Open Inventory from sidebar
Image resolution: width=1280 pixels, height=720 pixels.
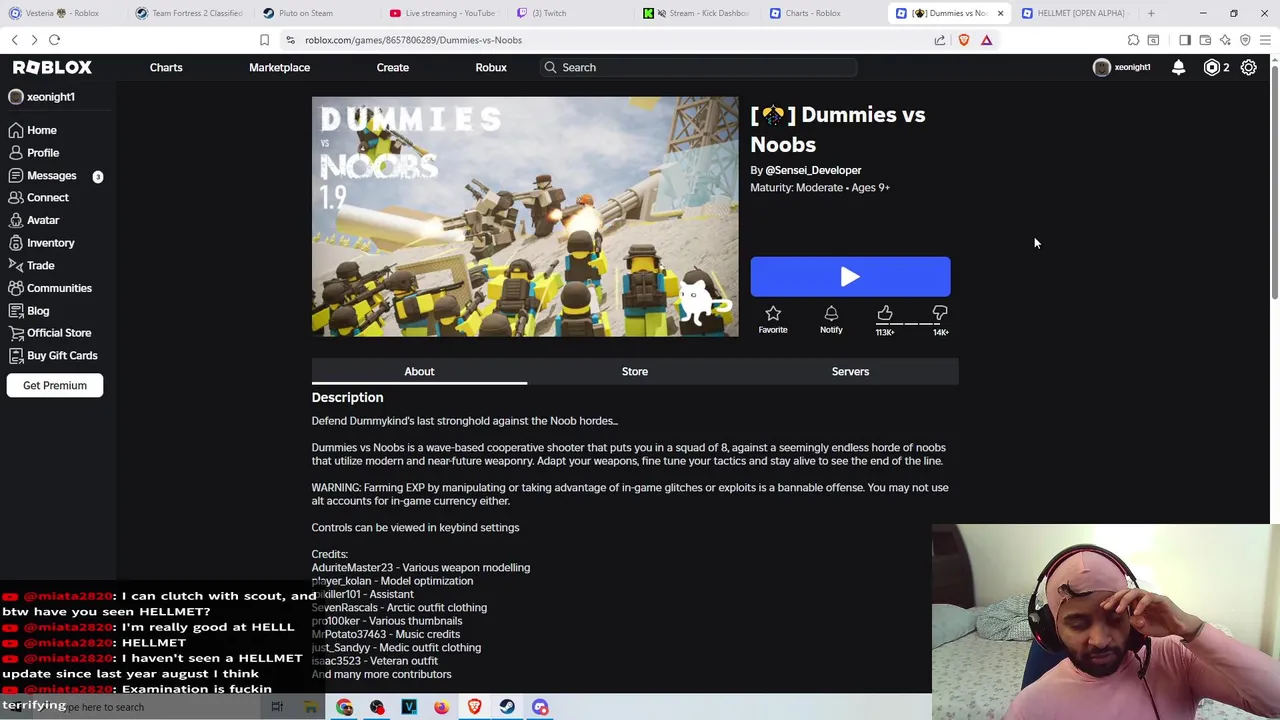(x=41, y=243)
